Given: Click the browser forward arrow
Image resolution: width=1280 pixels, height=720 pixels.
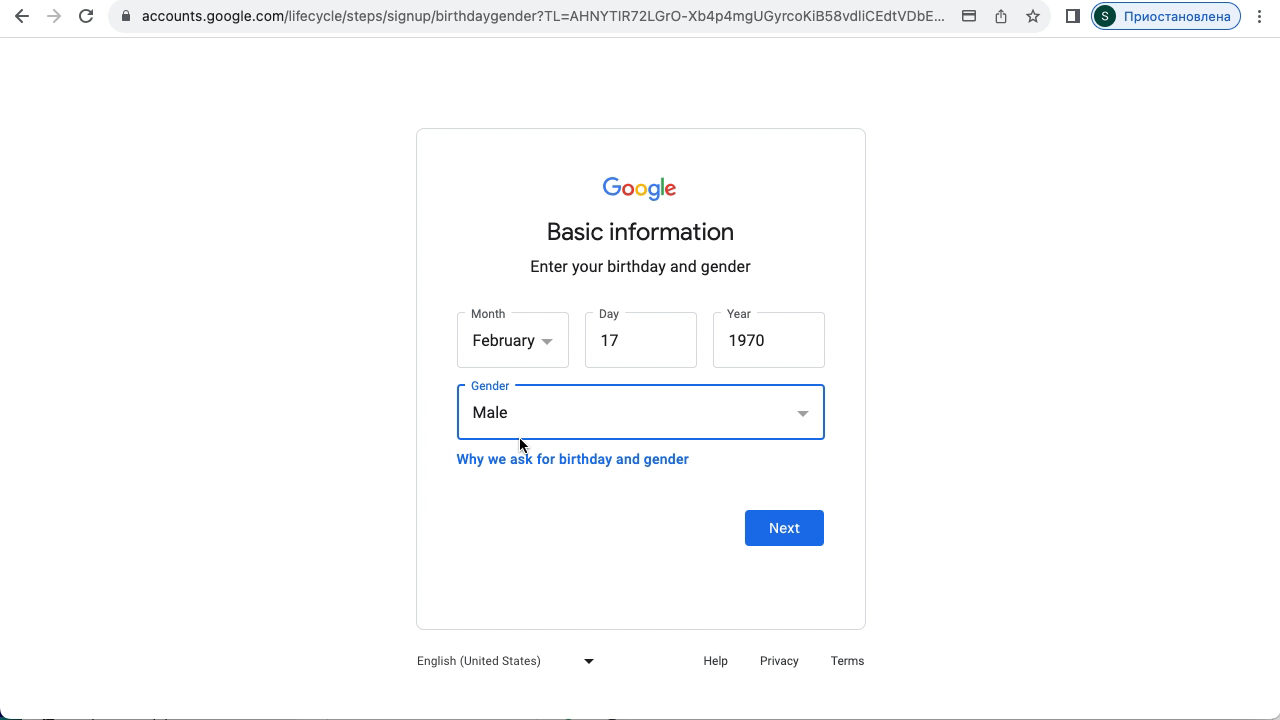Looking at the screenshot, I should pyautogui.click(x=54, y=16).
